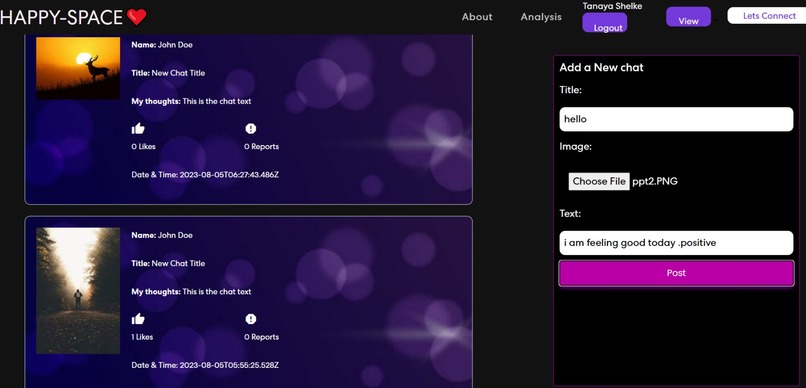Submit the new chat with Post
Viewport: 806px width, 388px height.
pos(676,273)
